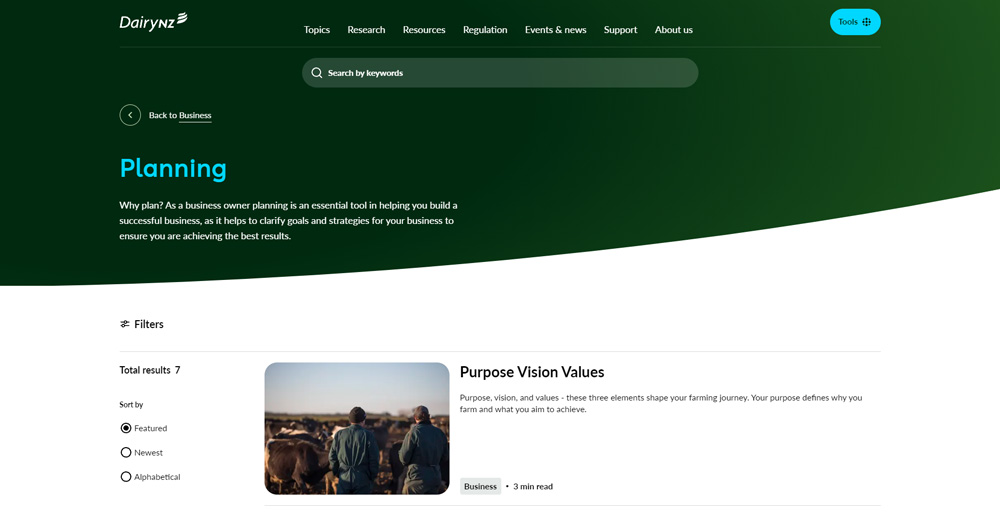Click the Filters sliders icon

coord(125,324)
